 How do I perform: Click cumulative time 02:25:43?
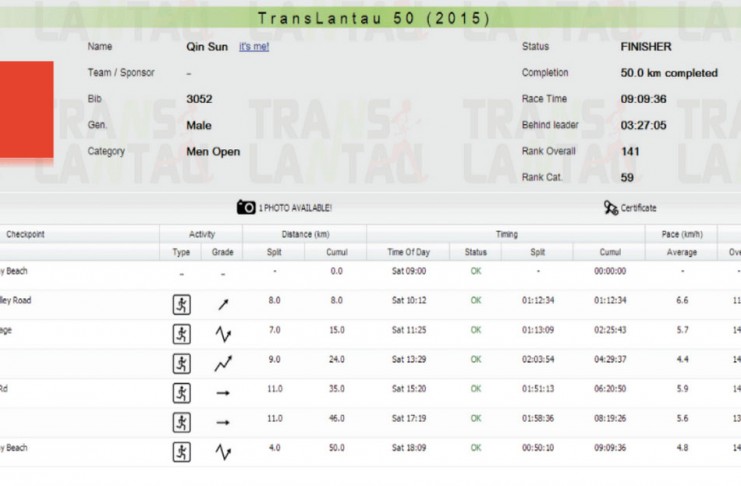pyautogui.click(x=610, y=330)
